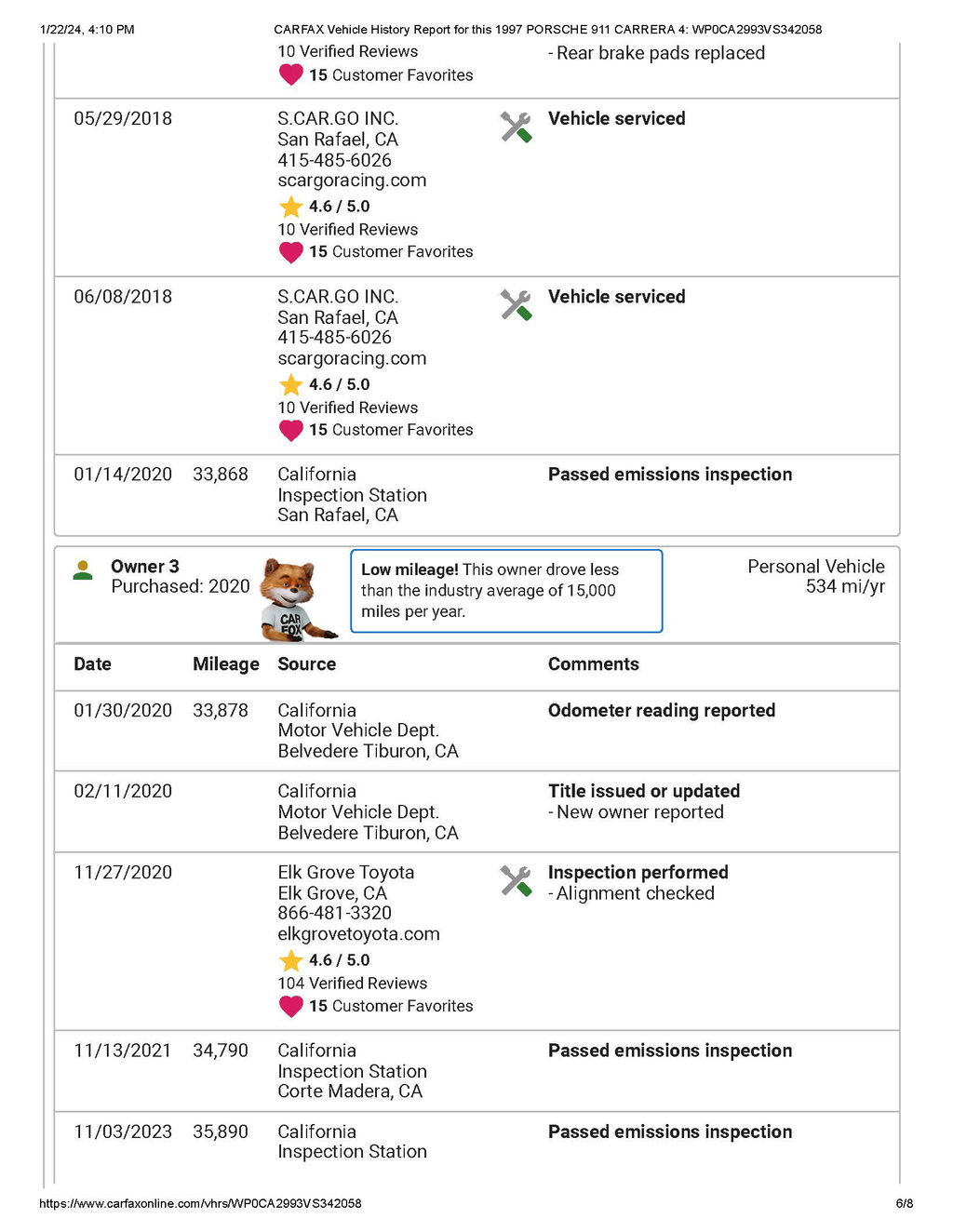Click the star icon in the 05/29/2018 entry
Image resolution: width=953 pixels, height=1232 pixels.
pos(291,207)
